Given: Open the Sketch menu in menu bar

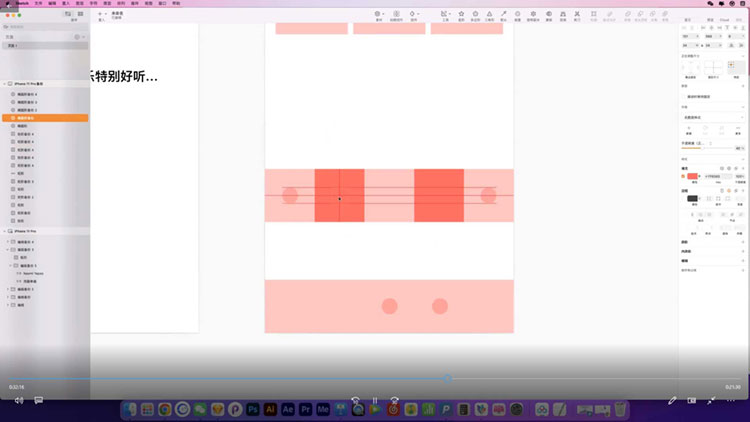Looking at the screenshot, I should point(22,4).
